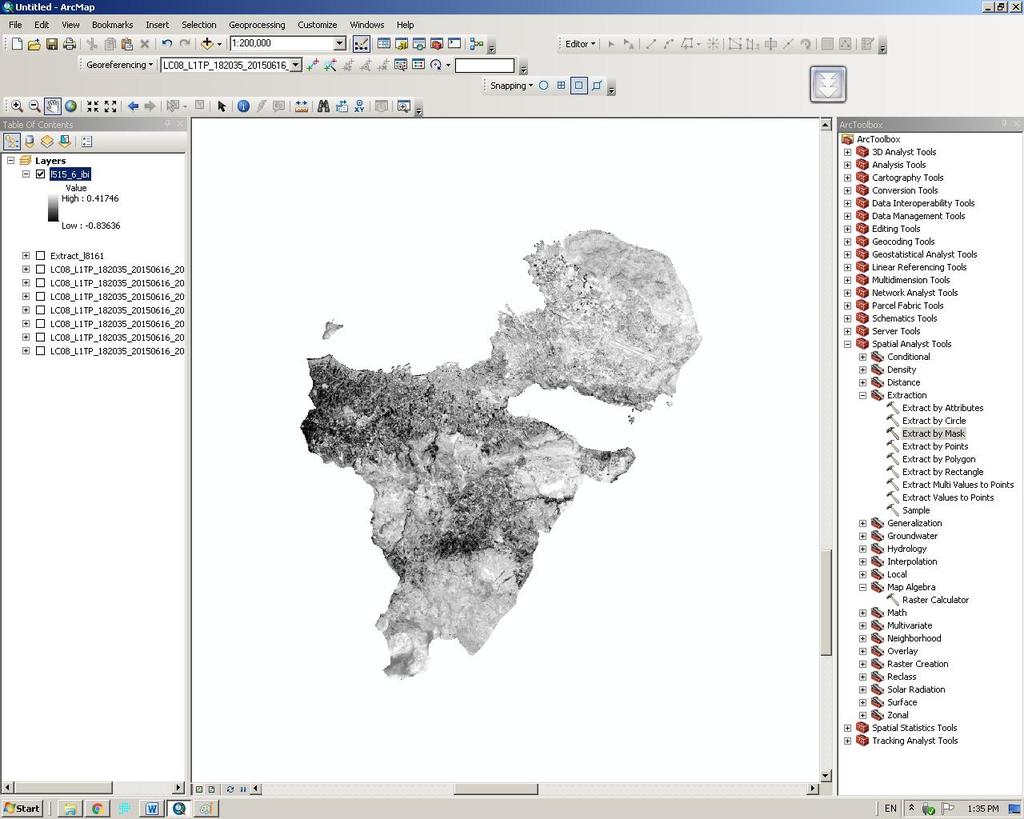Screen dimensions: 1024x819
Task: Open the Measure tool
Action: tap(301, 106)
